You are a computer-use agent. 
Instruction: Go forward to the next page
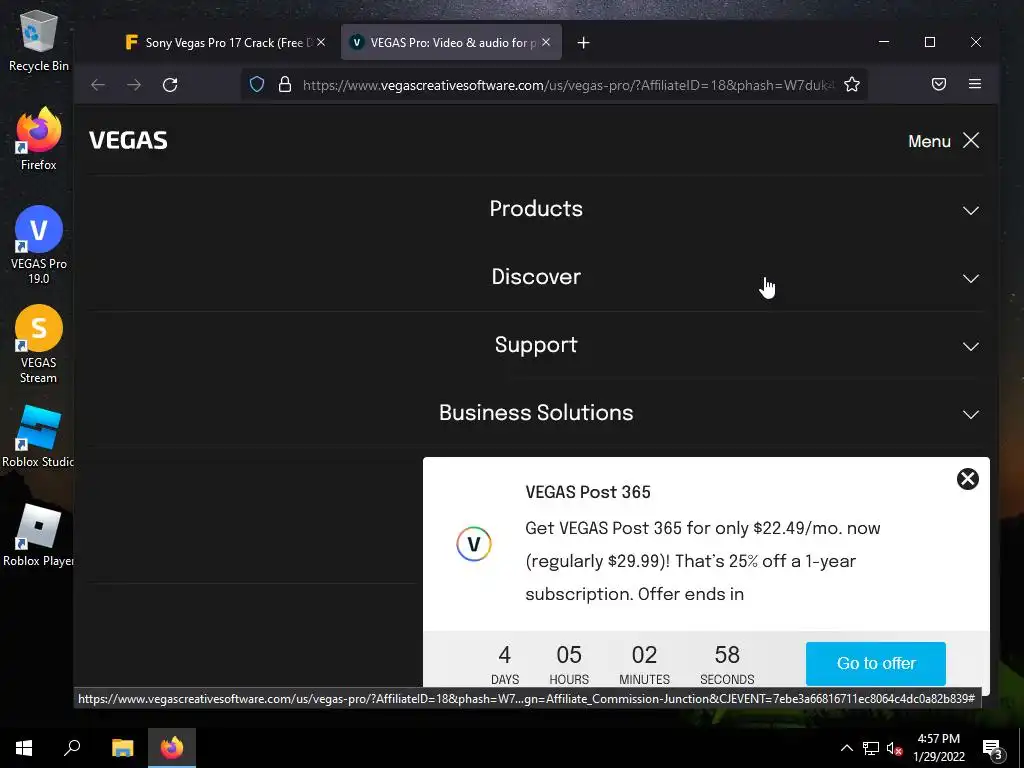click(134, 85)
